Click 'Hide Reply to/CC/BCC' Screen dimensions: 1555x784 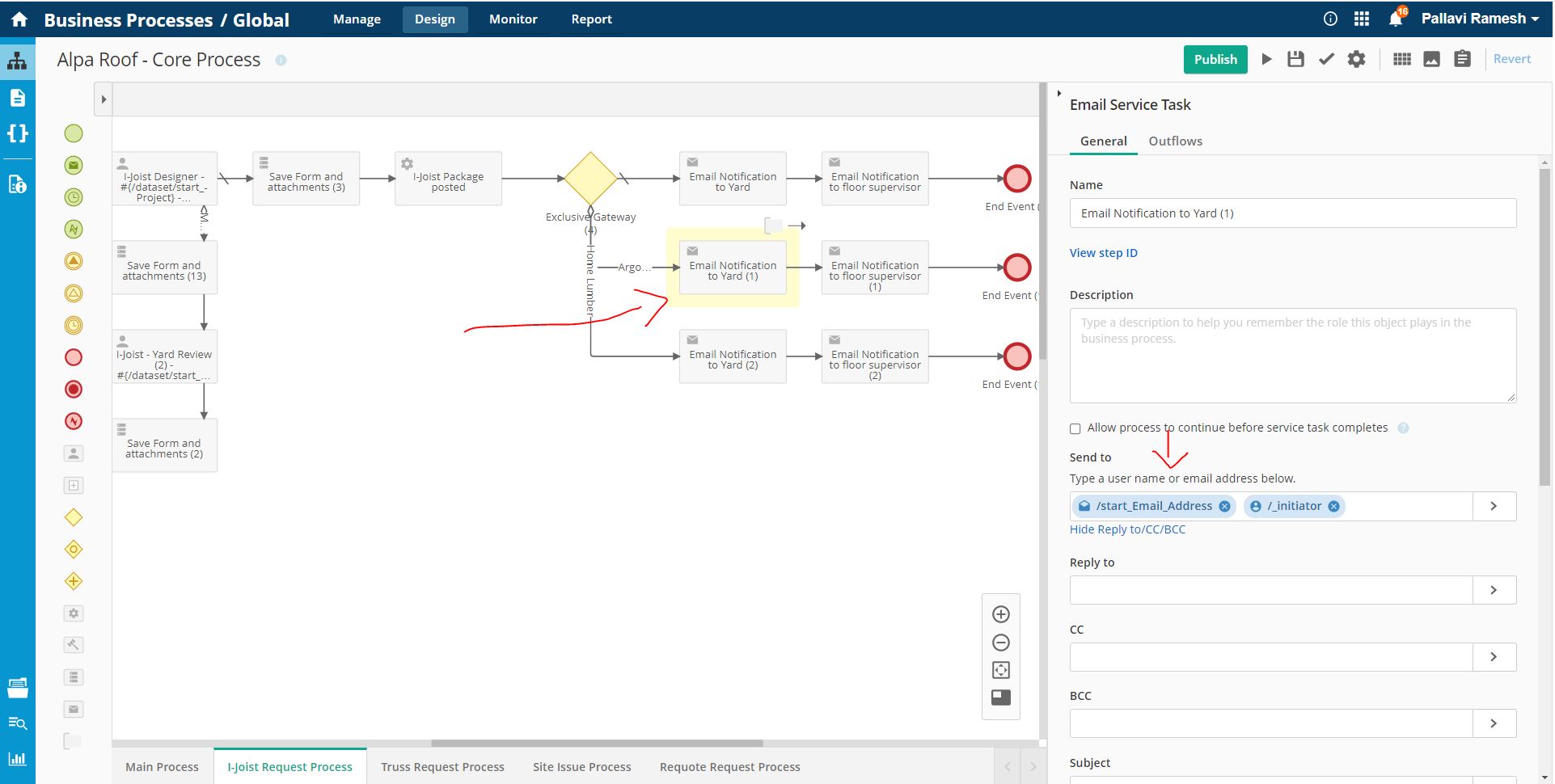(x=1127, y=529)
